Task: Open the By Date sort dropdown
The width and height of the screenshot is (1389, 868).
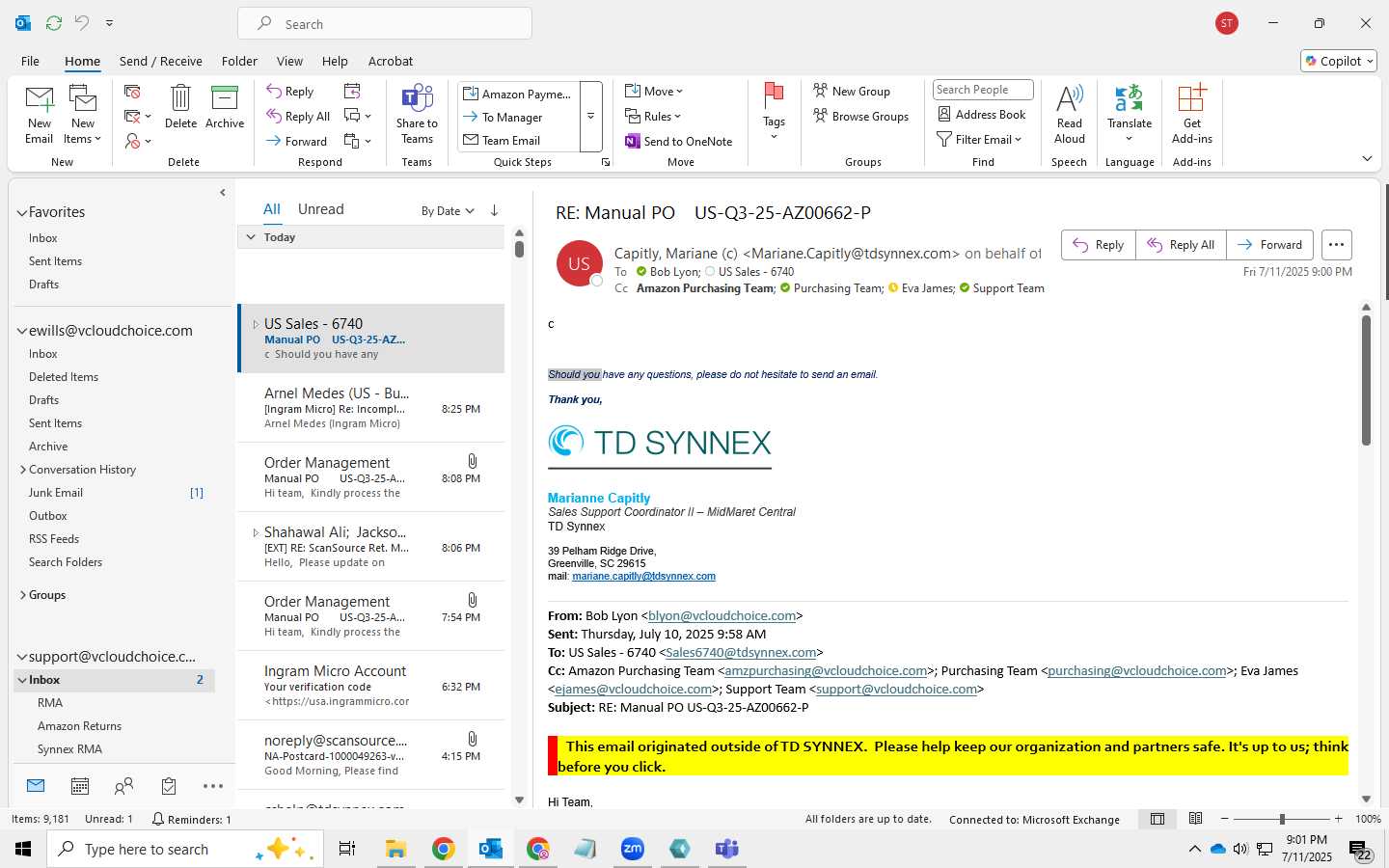Action: 448,210
